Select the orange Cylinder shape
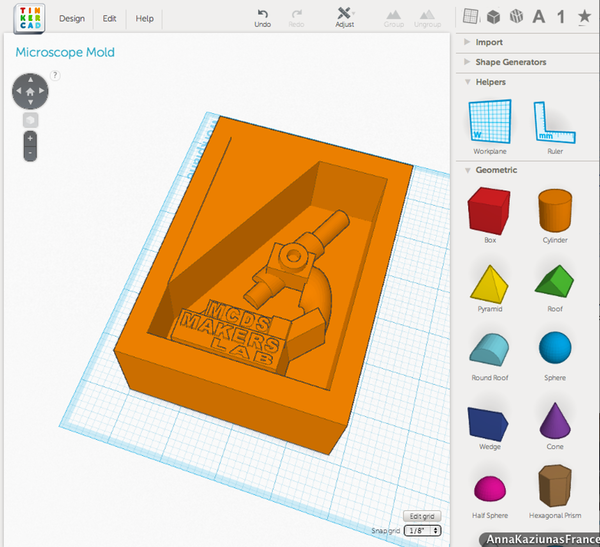 tap(555, 215)
